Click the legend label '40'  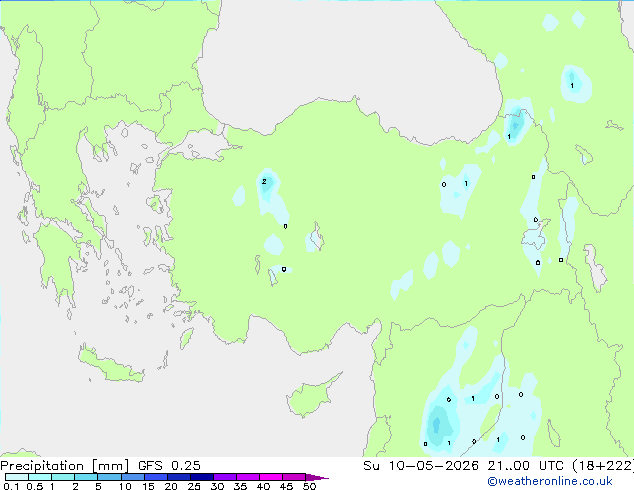[263, 486]
